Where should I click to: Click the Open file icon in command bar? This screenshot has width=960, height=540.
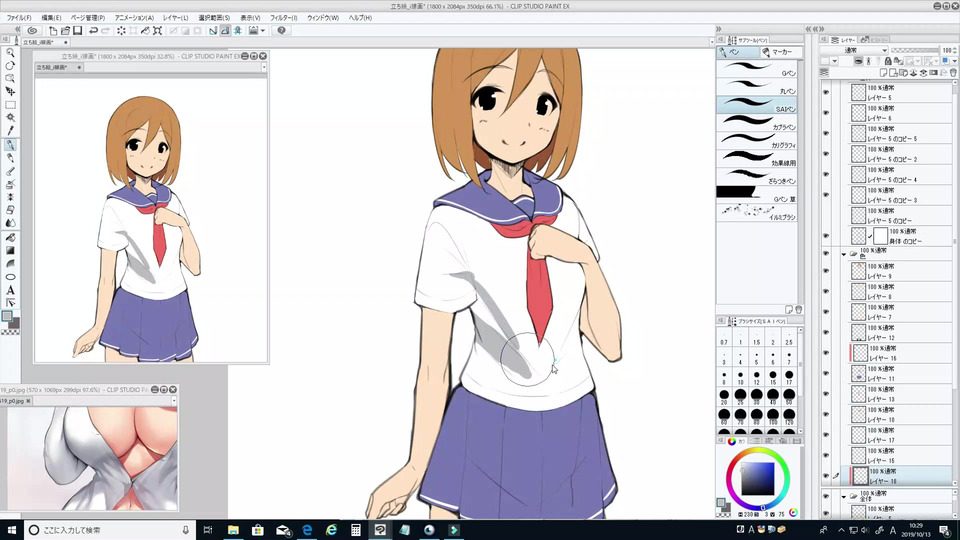tap(65, 31)
